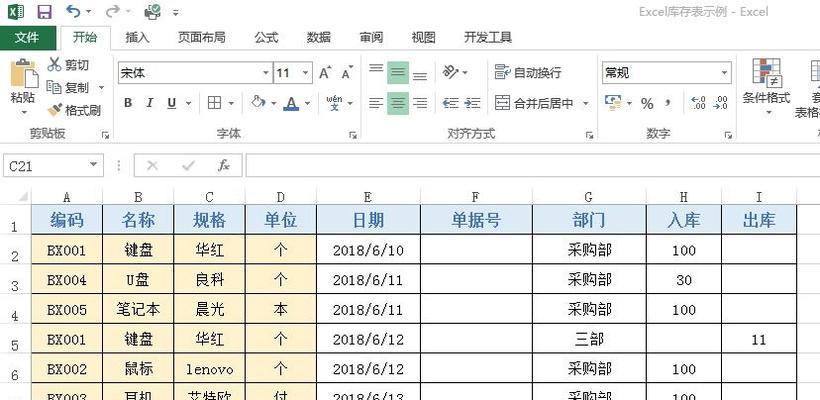Click the Increase Font Size icon

point(325,73)
